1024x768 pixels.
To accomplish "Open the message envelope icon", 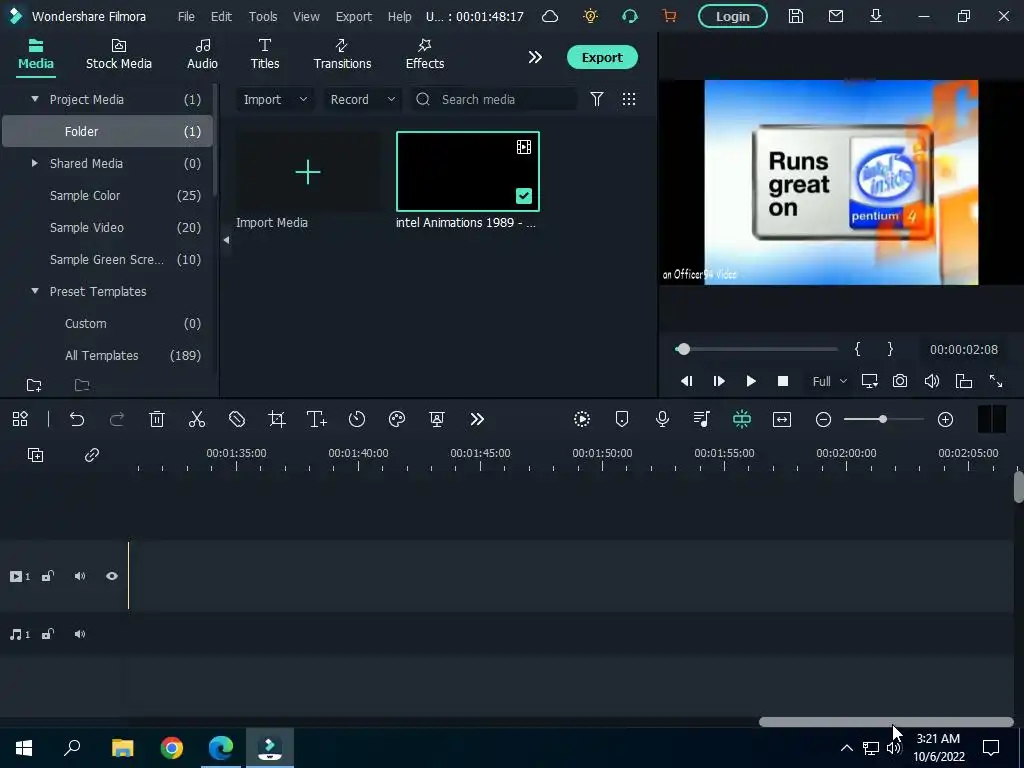I will pos(836,16).
